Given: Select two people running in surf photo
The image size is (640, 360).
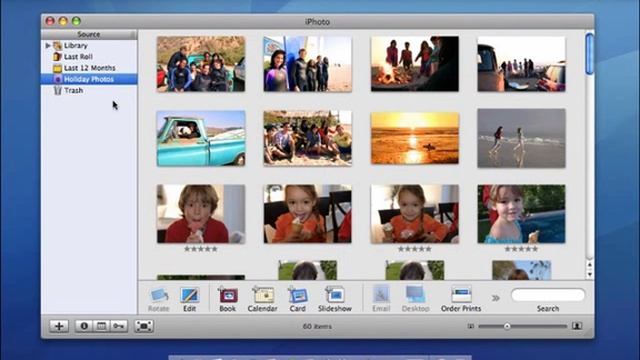Looking at the screenshot, I should (522, 138).
